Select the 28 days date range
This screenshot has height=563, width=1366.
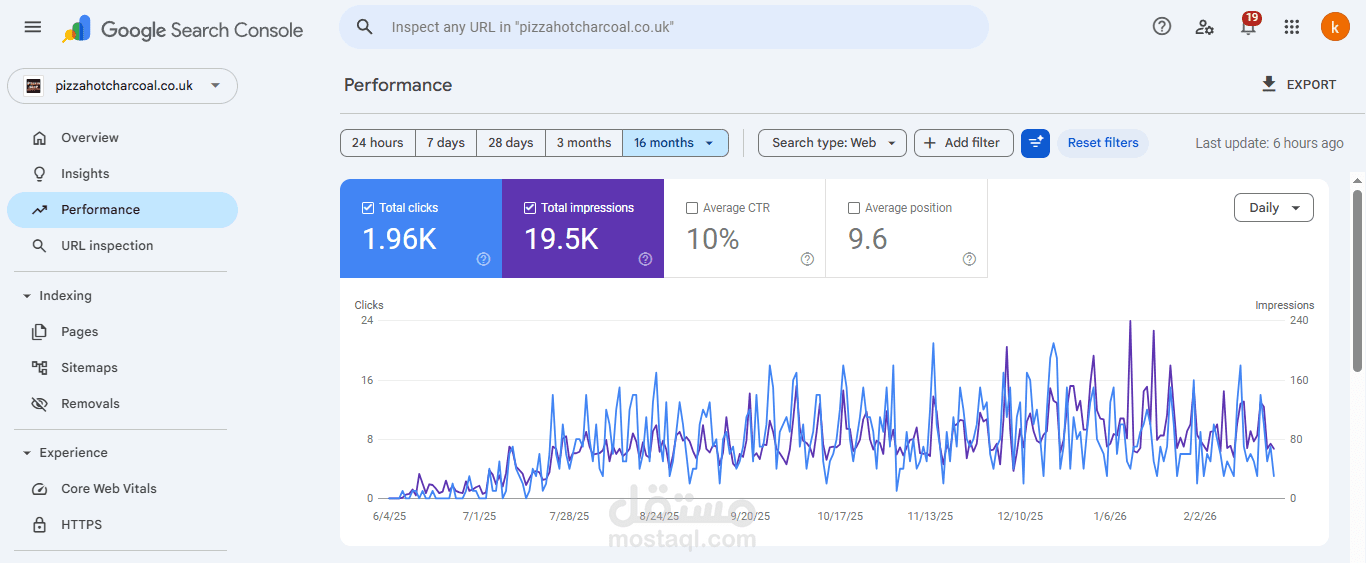tap(510, 143)
